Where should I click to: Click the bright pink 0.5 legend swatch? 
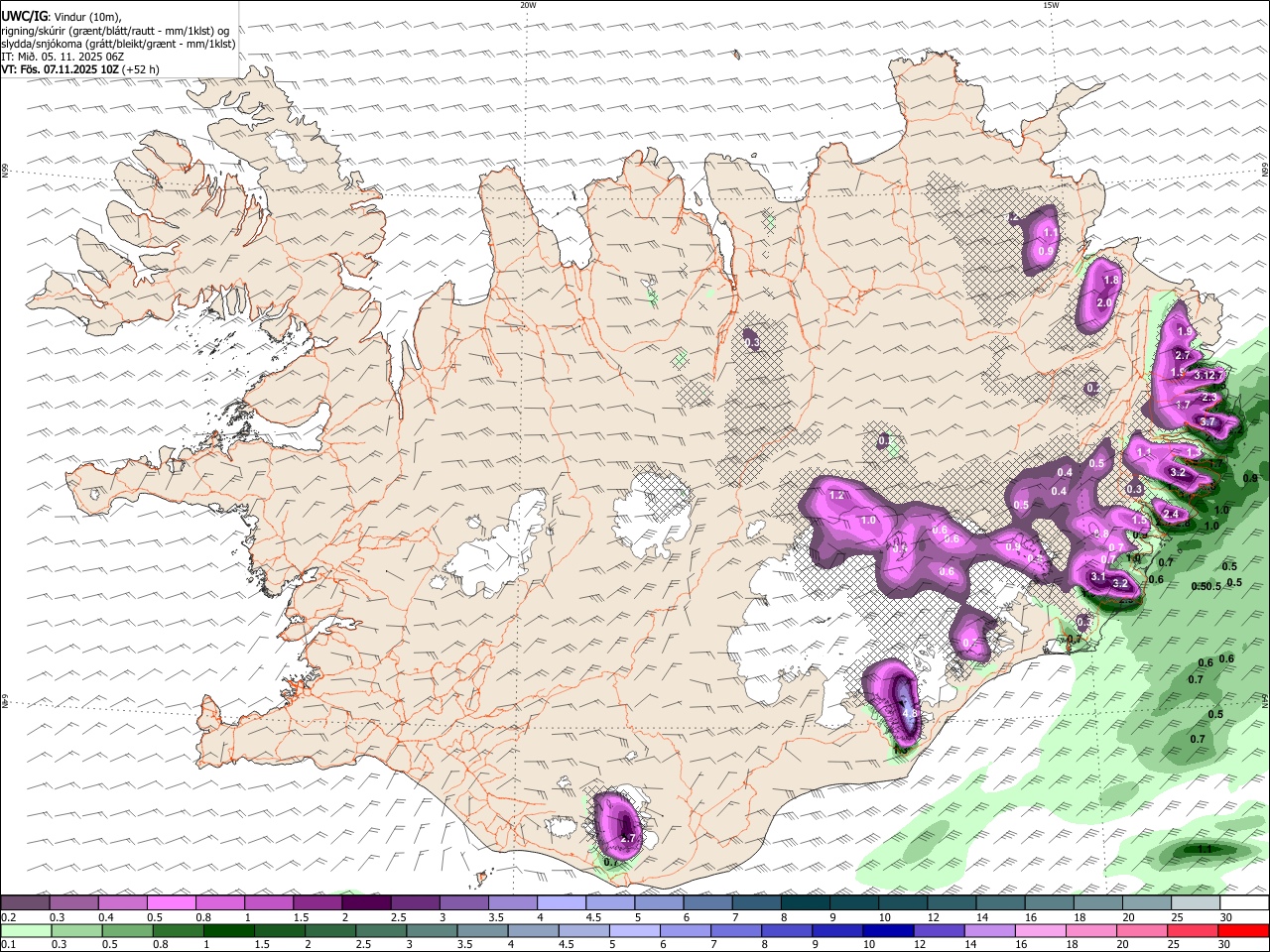point(172,903)
